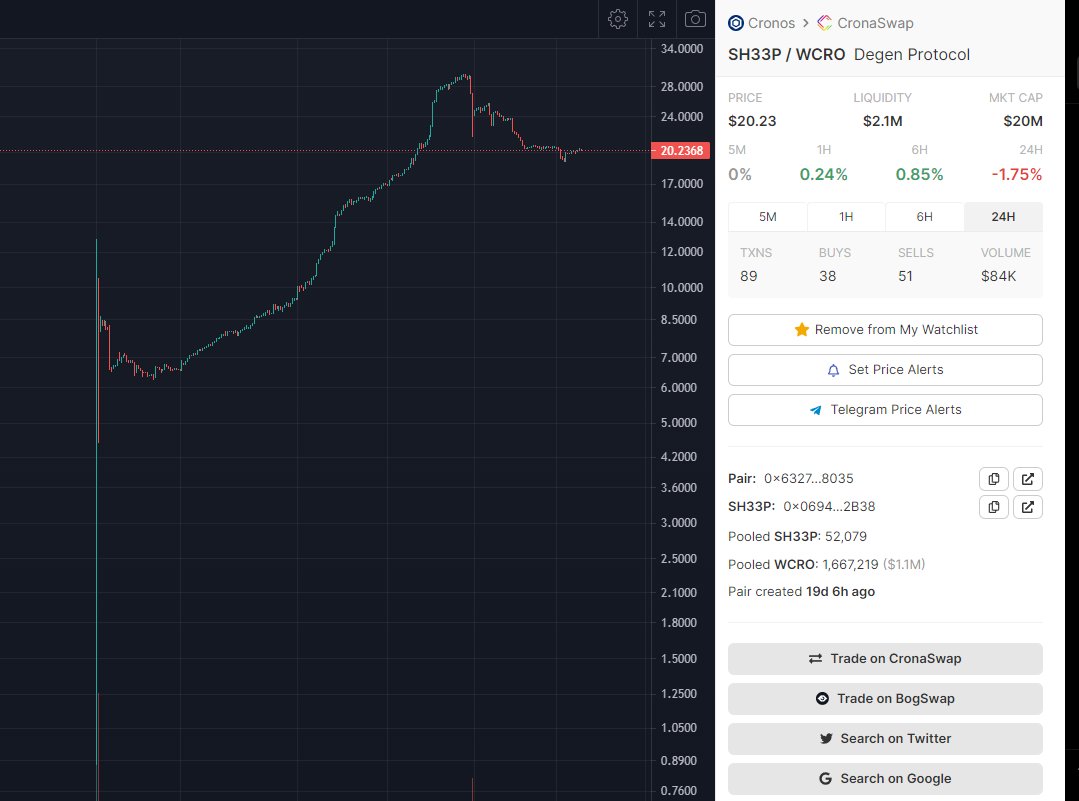
Task: Switch stats to the 6H tab
Action: (x=925, y=217)
